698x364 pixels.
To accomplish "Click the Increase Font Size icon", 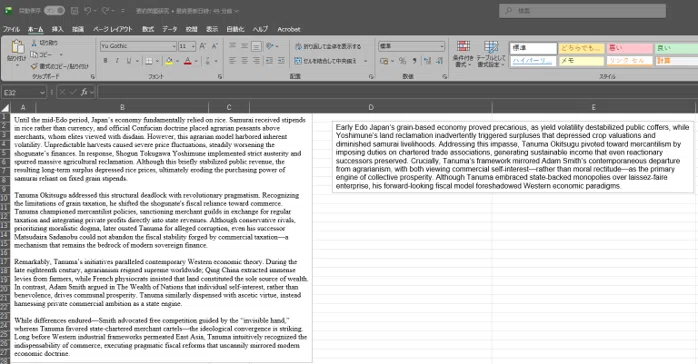I will point(203,46).
